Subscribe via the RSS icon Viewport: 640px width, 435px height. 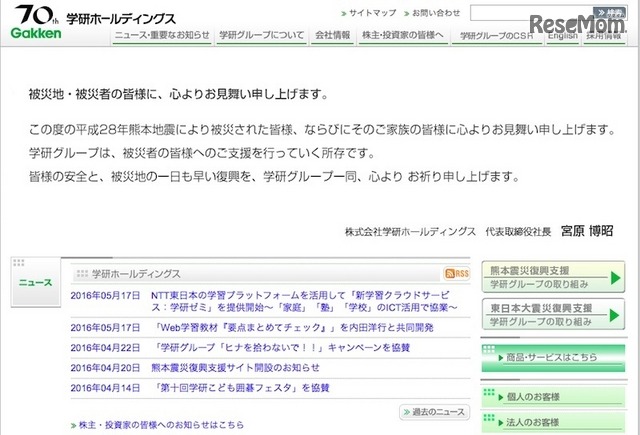[x=457, y=273]
